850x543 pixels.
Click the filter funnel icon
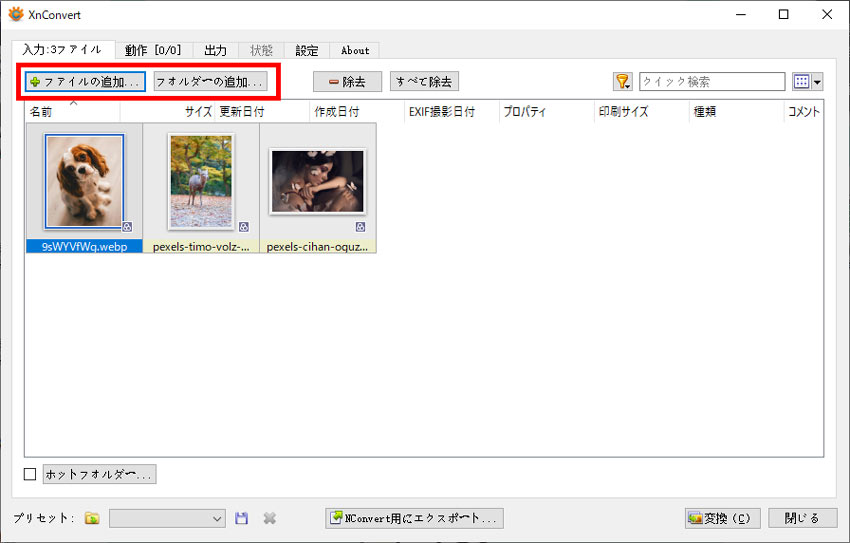(x=622, y=82)
